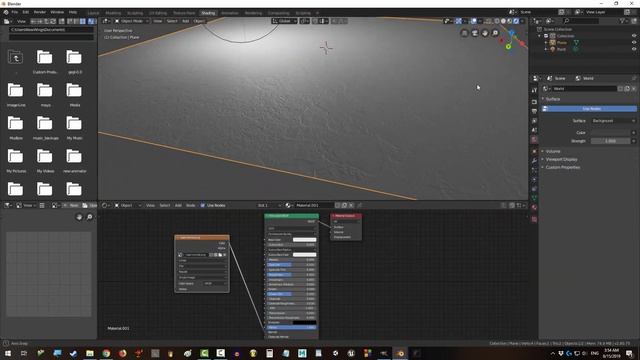640x360 pixels.
Task: Open Chrome from the taskbar
Action: (106, 353)
